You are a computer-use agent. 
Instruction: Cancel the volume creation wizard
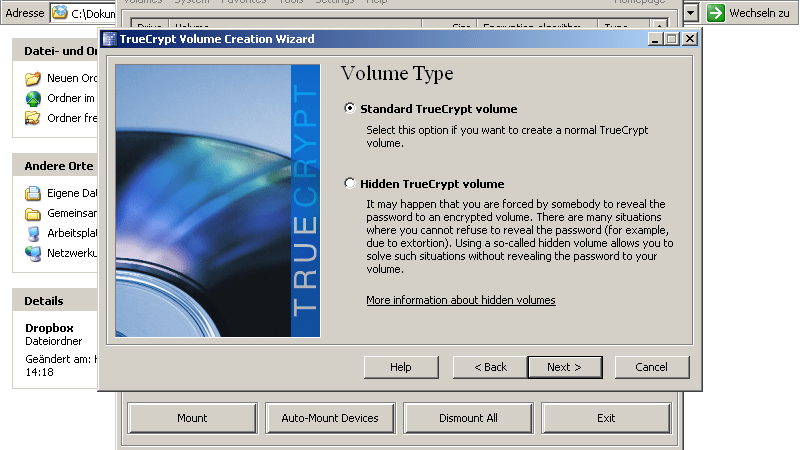click(x=652, y=367)
